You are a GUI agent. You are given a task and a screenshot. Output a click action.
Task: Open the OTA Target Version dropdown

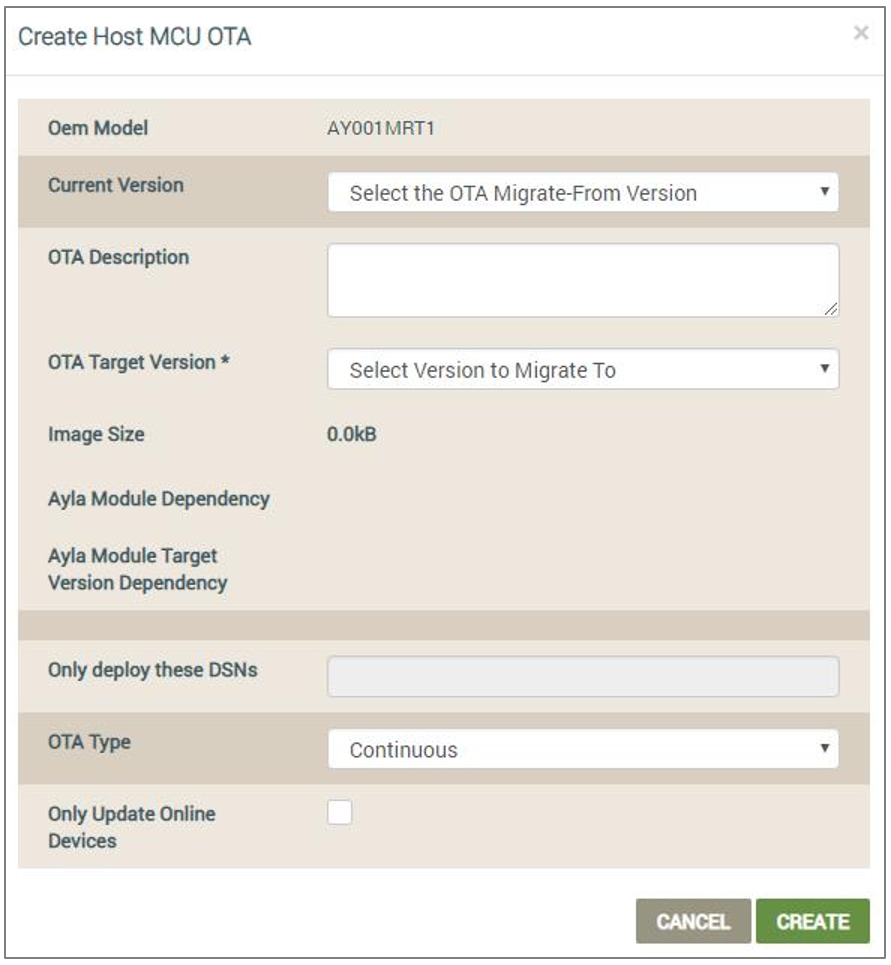click(583, 369)
